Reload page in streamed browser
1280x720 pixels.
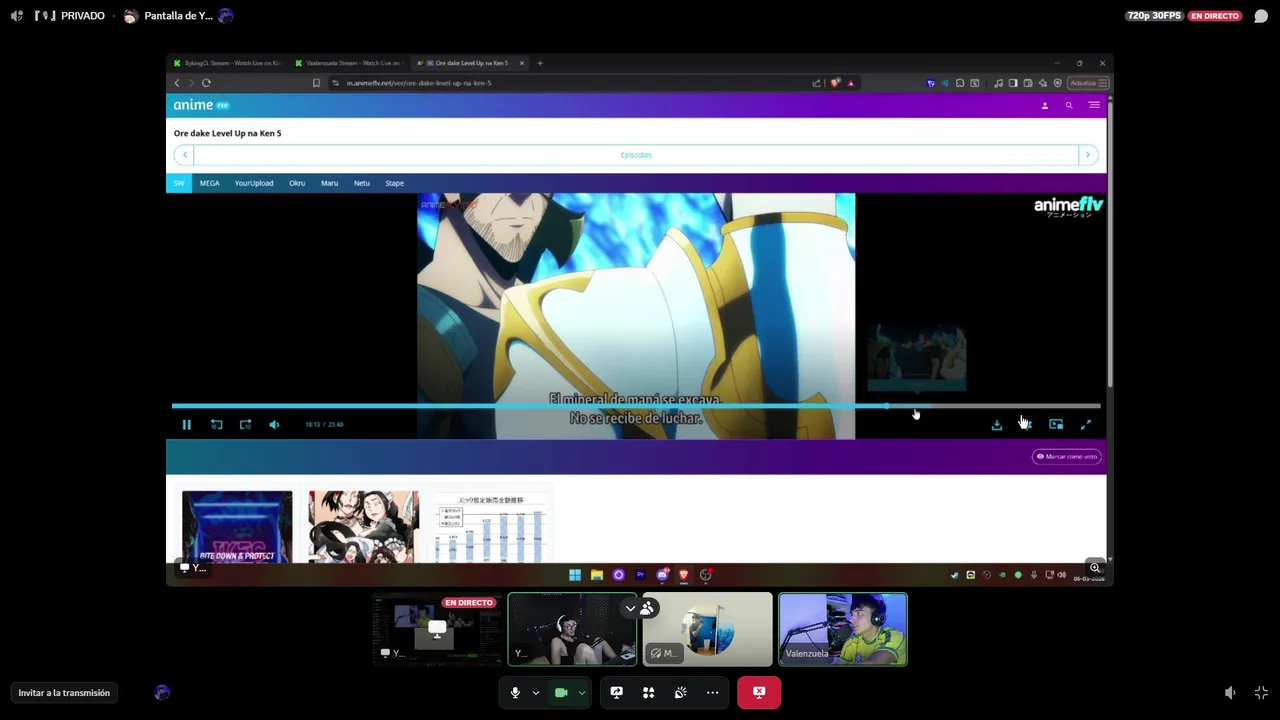[206, 83]
